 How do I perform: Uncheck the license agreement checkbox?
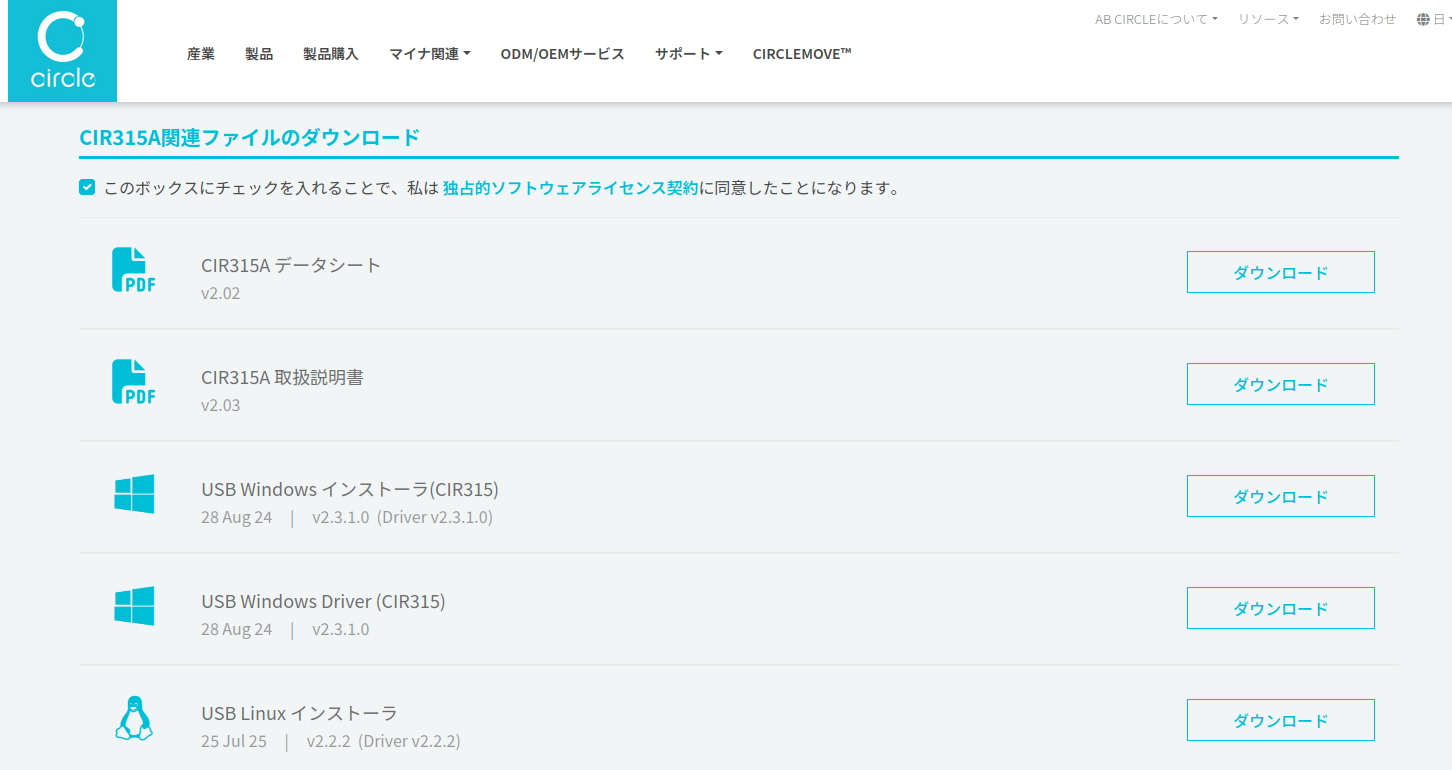86,187
